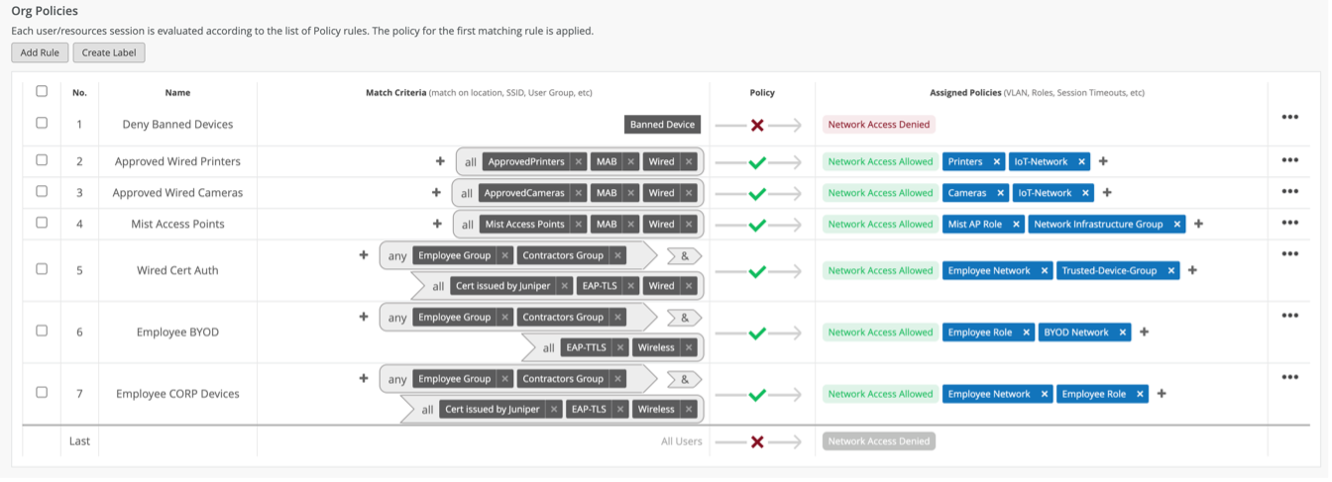Click Banned Device match label
1332x482 pixels.
[x=662, y=125]
